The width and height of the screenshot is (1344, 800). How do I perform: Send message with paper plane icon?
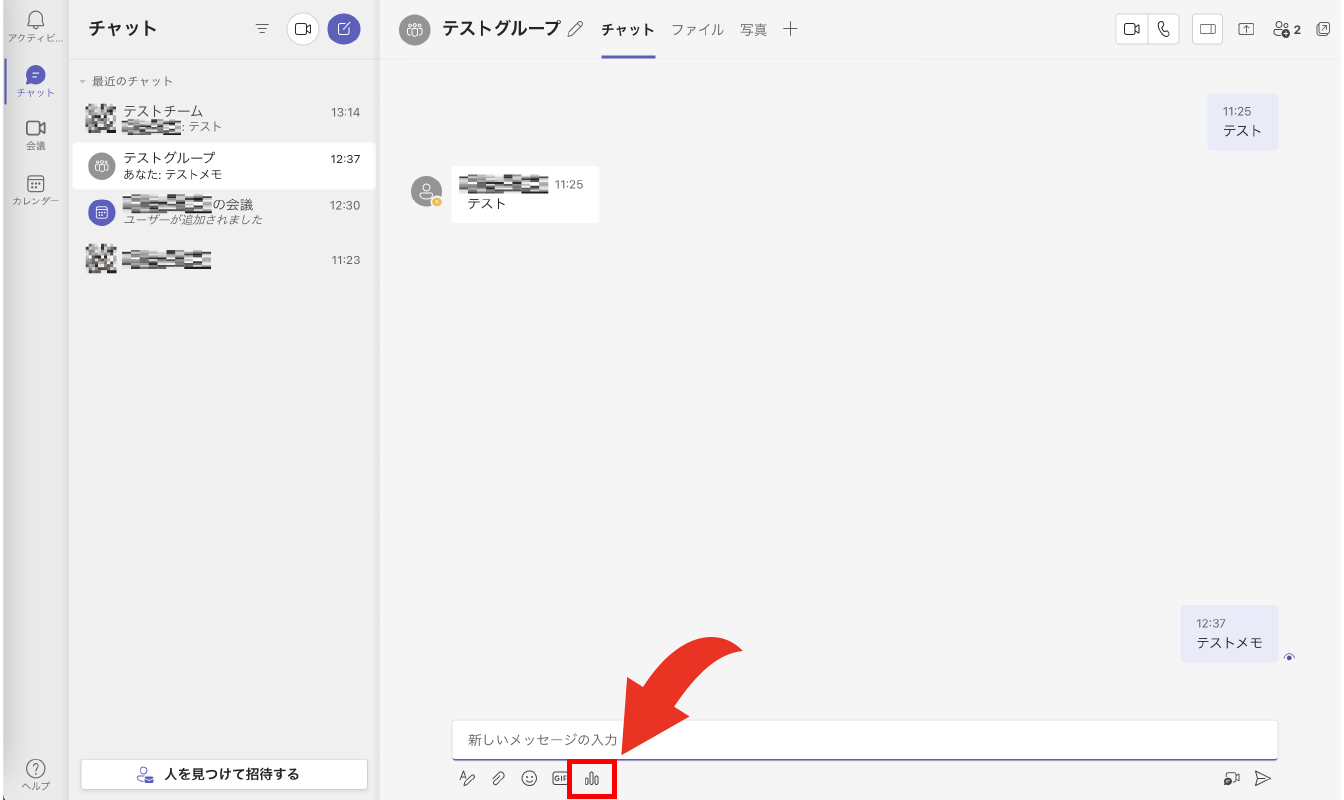coord(1263,778)
